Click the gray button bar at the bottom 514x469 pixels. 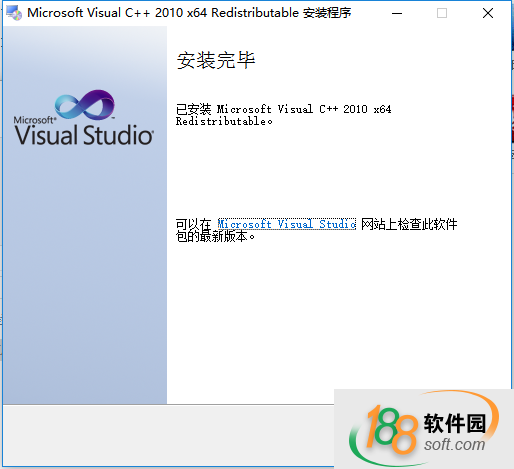(168, 435)
